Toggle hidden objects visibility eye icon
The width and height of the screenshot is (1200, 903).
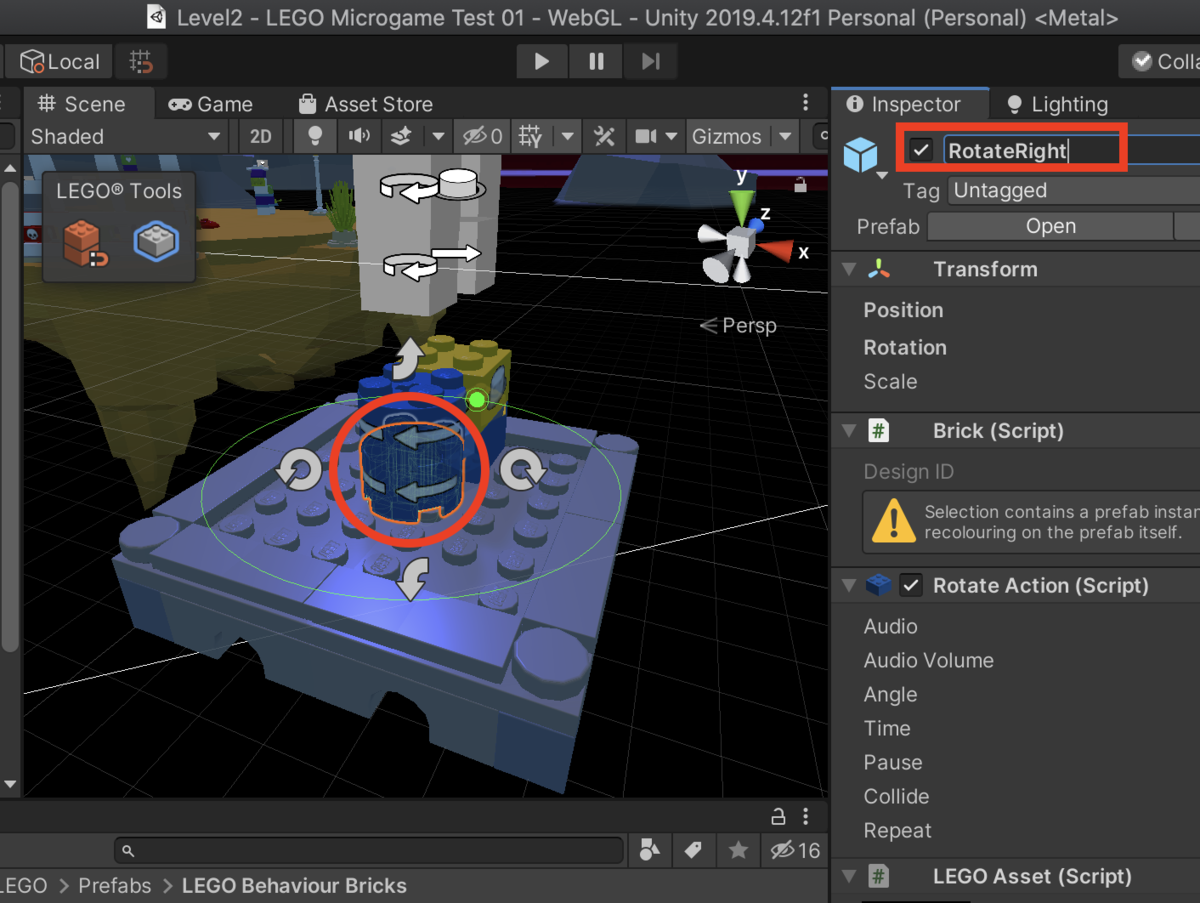pyautogui.click(x=483, y=137)
